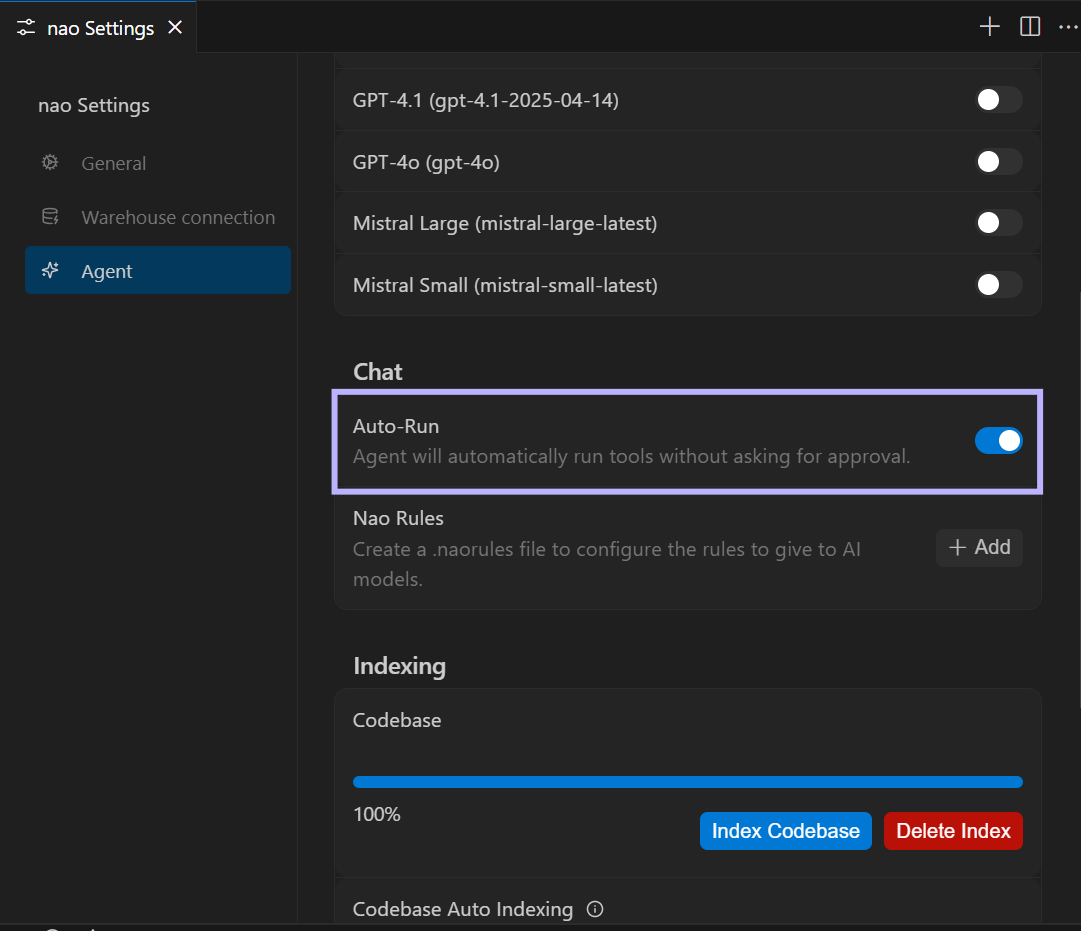Disable the Auto-Run toggle

pos(998,441)
